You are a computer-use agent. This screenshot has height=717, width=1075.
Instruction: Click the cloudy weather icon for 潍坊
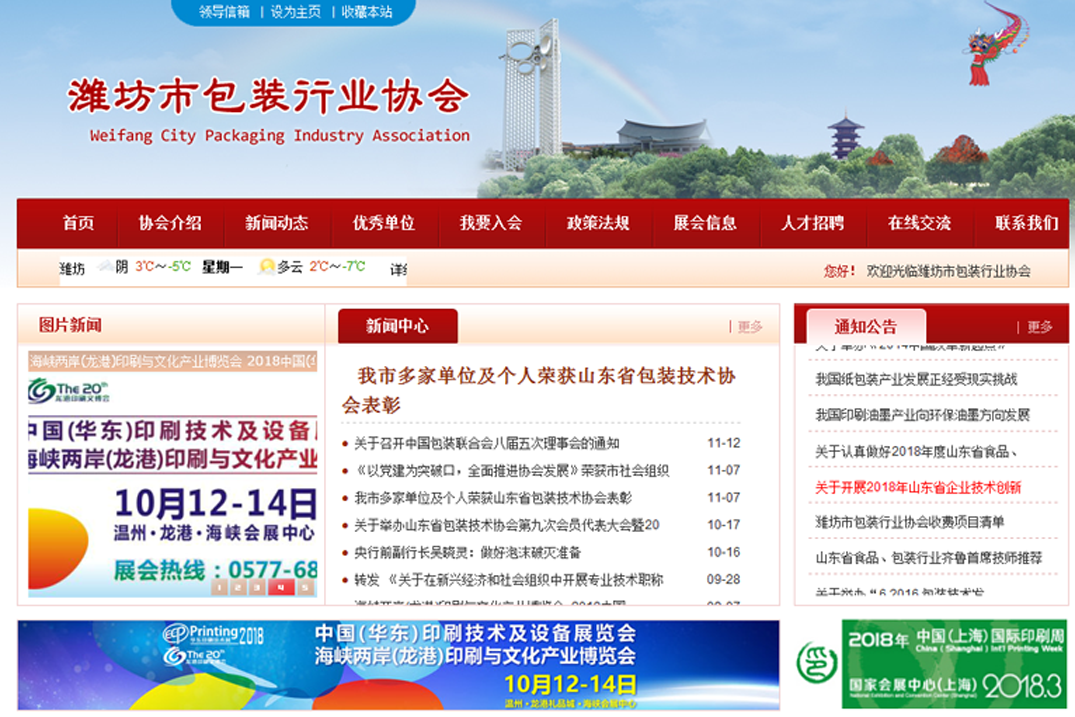click(105, 266)
